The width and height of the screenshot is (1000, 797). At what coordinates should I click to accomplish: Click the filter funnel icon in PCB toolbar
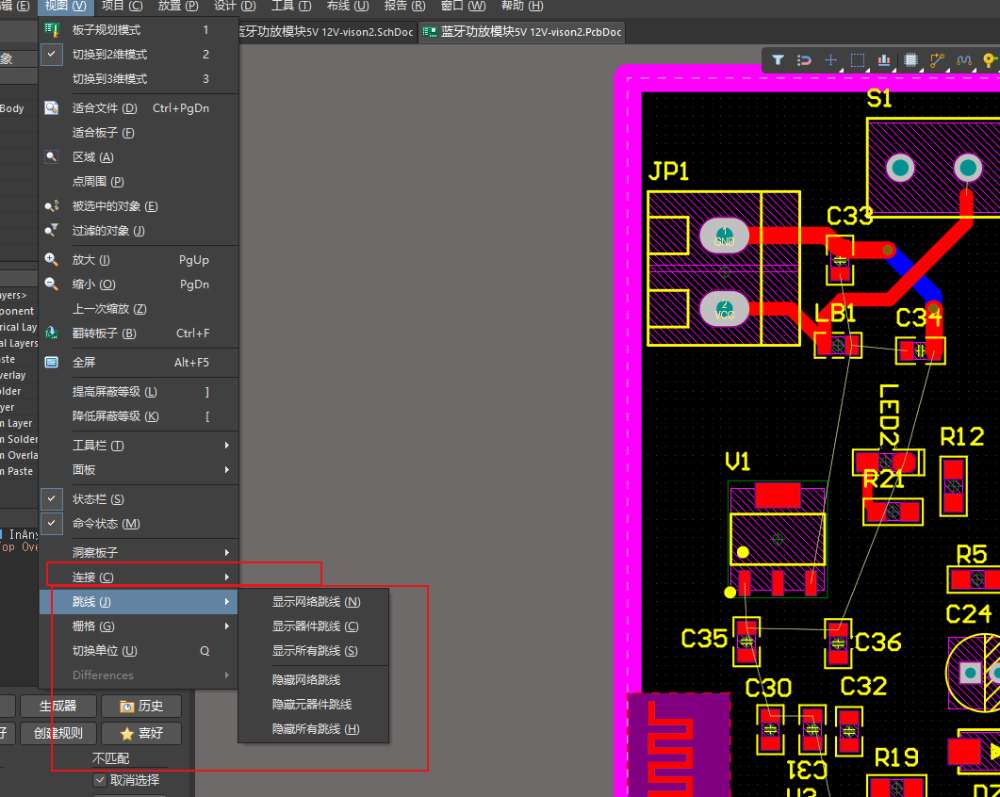(777, 60)
